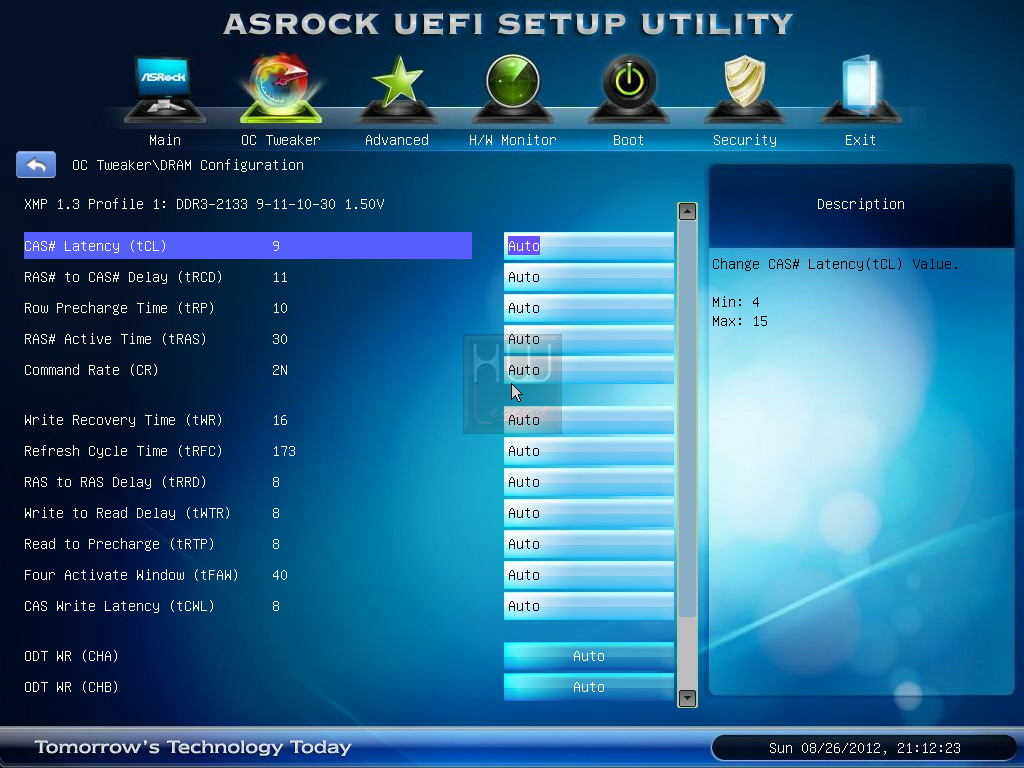Select the Write Recovery Time (tWR) row
The image size is (1024, 768).
click(x=248, y=420)
